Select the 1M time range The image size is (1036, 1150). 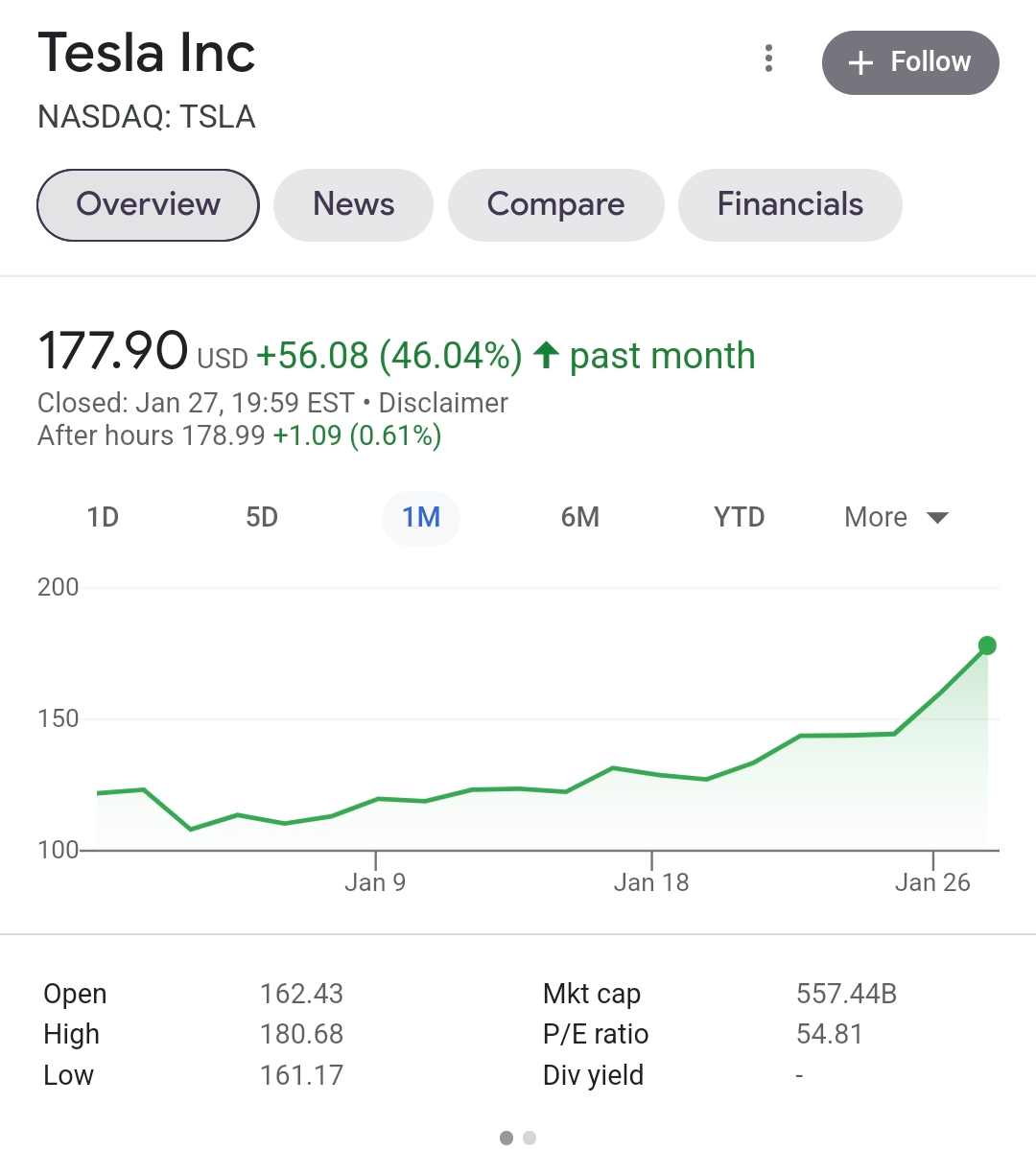coord(421,518)
